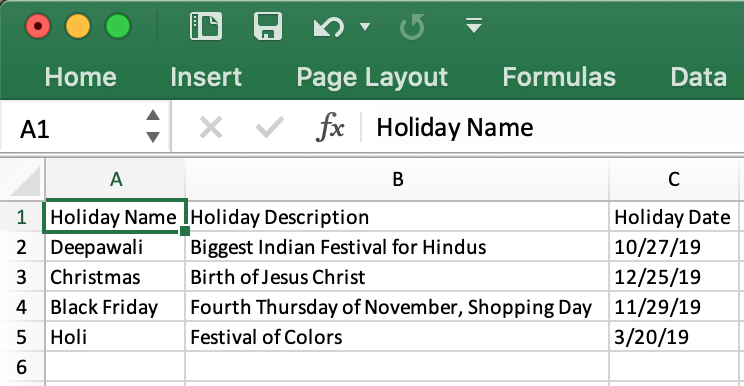
Task: Switch to the Insert tab
Action: (x=206, y=77)
